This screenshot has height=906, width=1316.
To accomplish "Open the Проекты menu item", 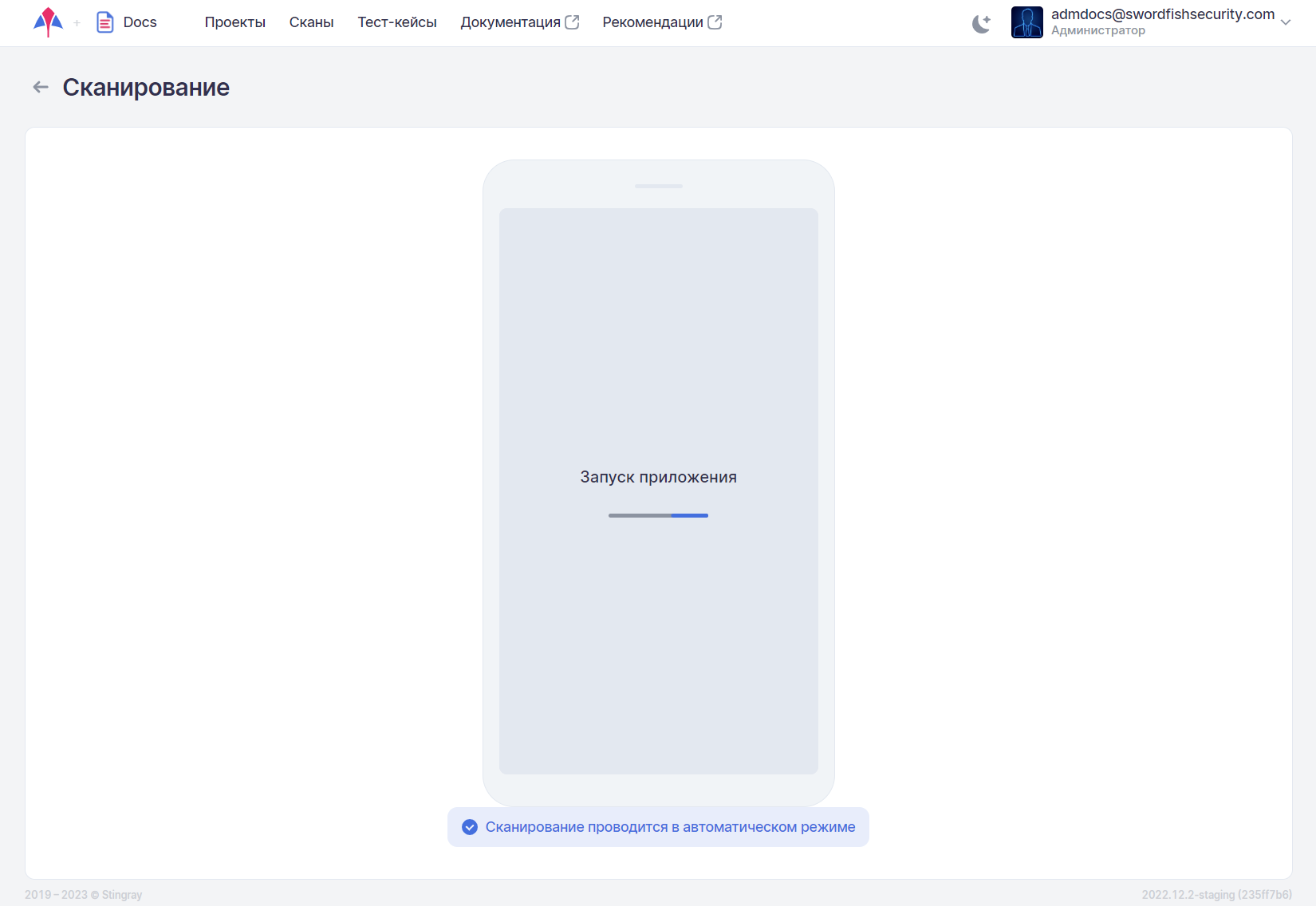I will coord(234,22).
